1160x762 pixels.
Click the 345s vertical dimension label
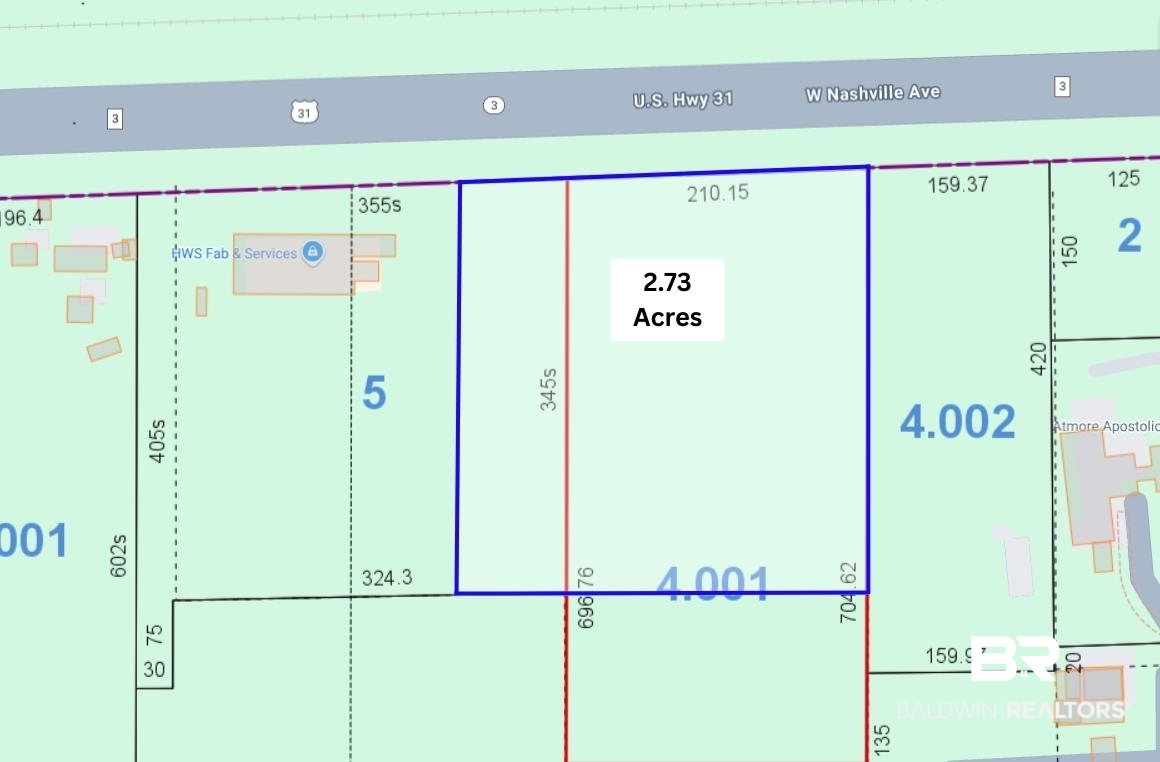pos(548,389)
